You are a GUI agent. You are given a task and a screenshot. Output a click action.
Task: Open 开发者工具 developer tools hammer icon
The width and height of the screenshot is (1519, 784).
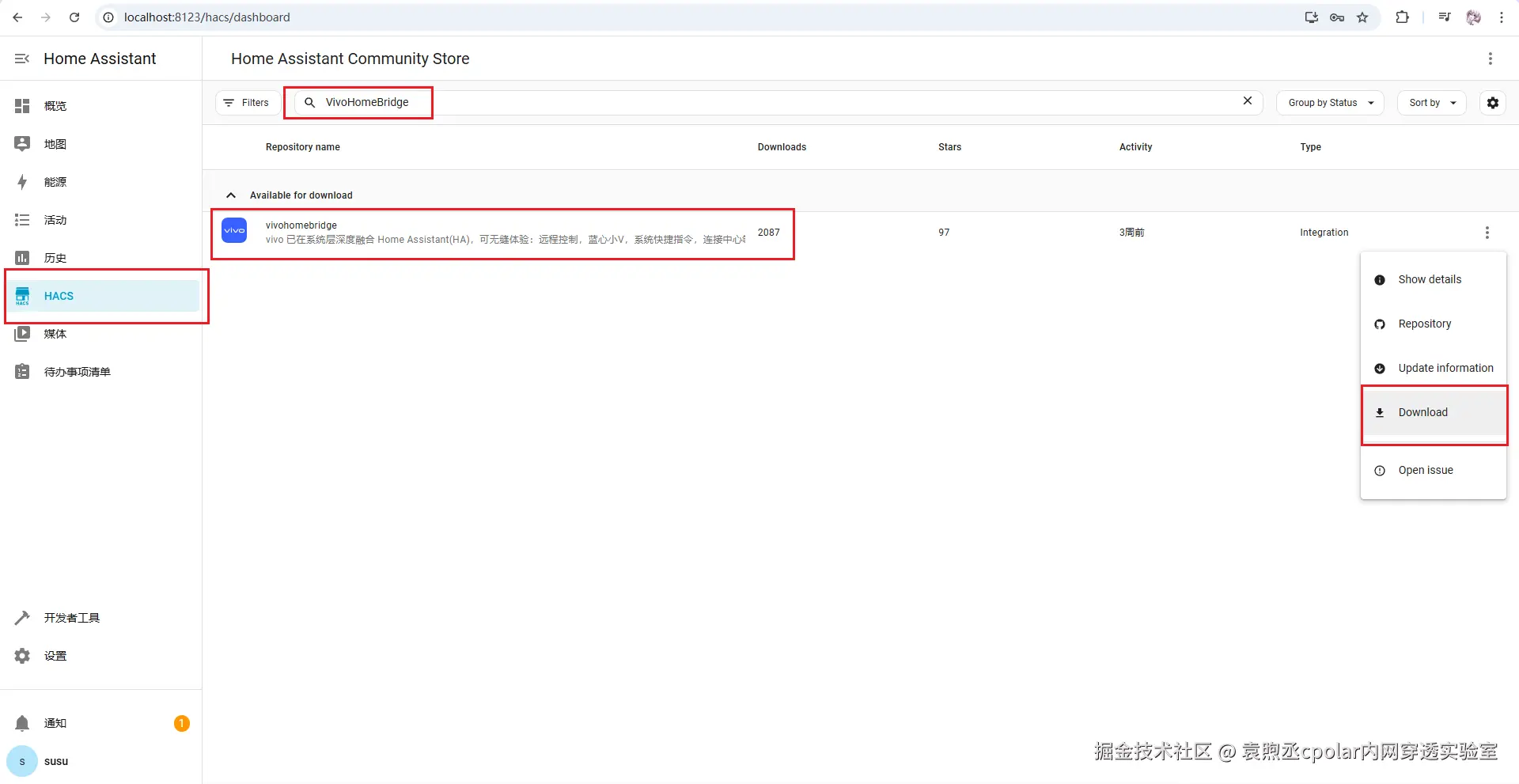(22, 618)
